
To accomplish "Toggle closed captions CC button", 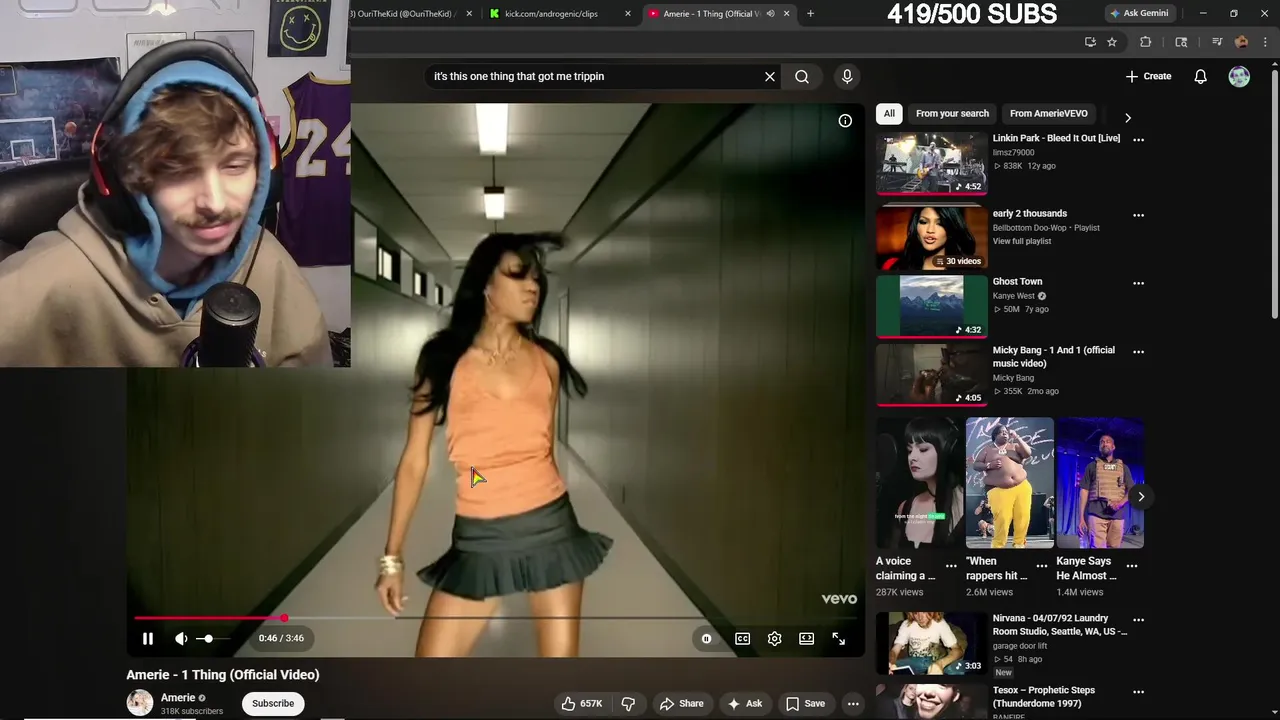I will [743, 638].
